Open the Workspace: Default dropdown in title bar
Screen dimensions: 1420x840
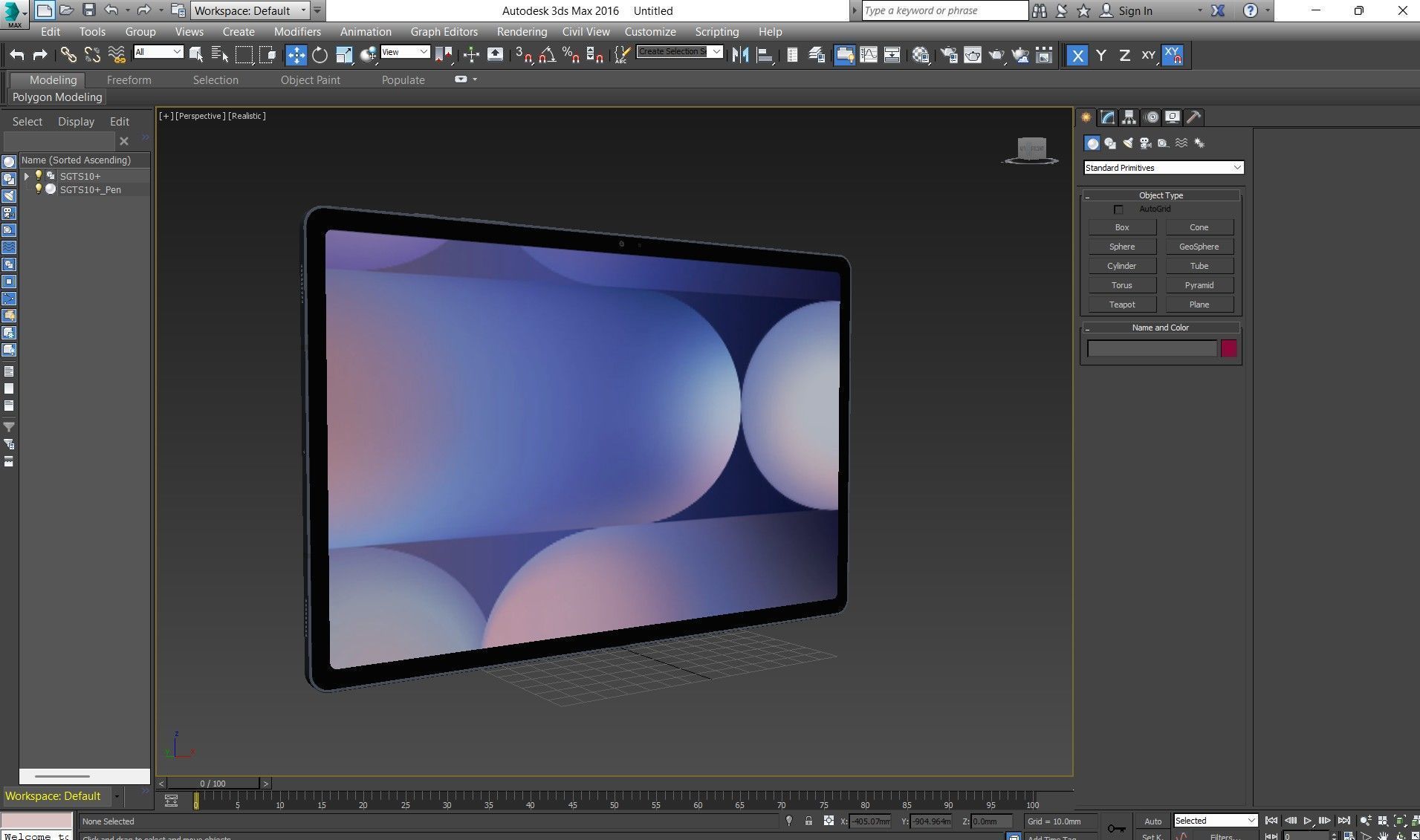point(250,10)
